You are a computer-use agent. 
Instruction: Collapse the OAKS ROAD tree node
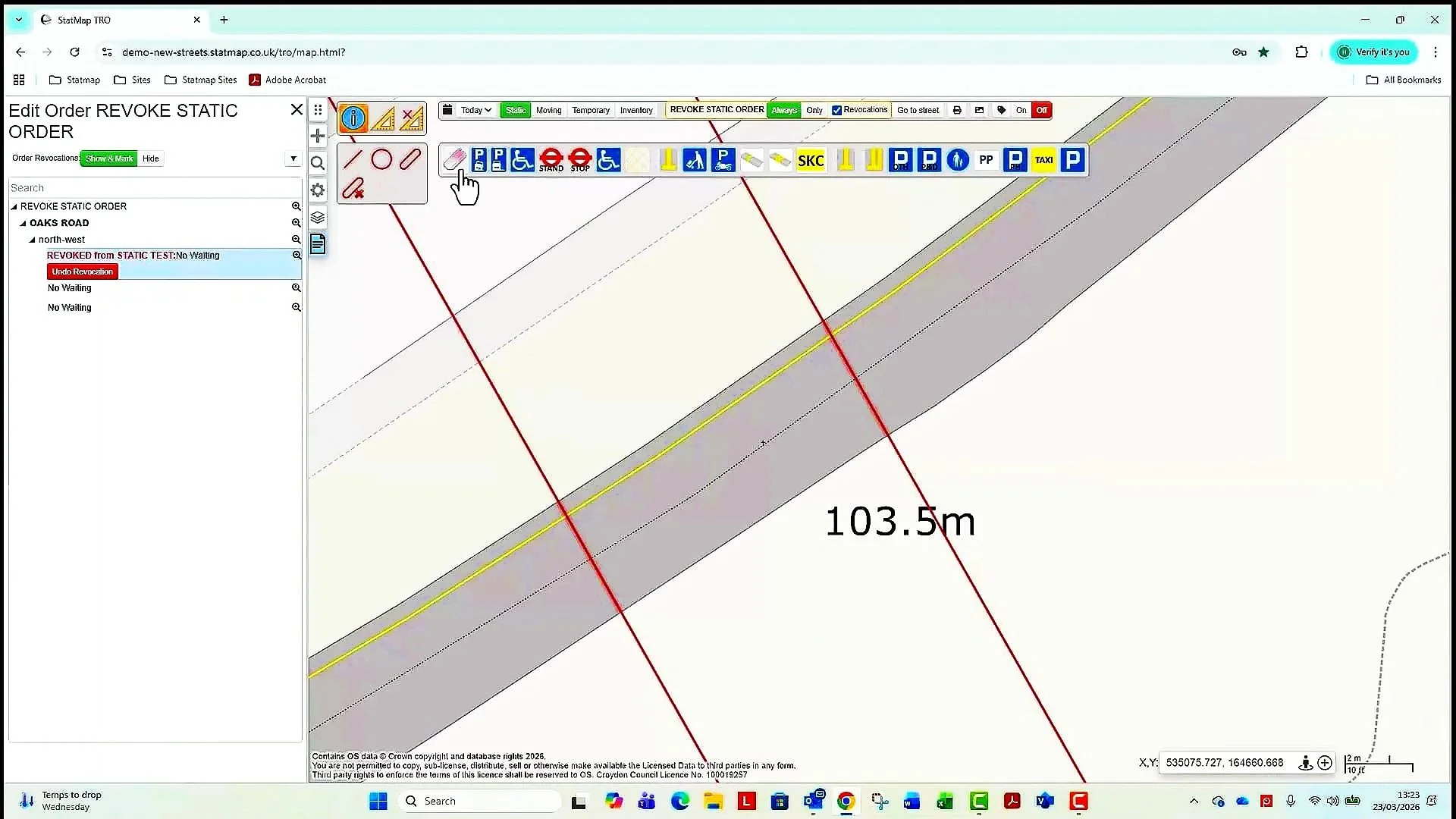pyautogui.click(x=24, y=223)
